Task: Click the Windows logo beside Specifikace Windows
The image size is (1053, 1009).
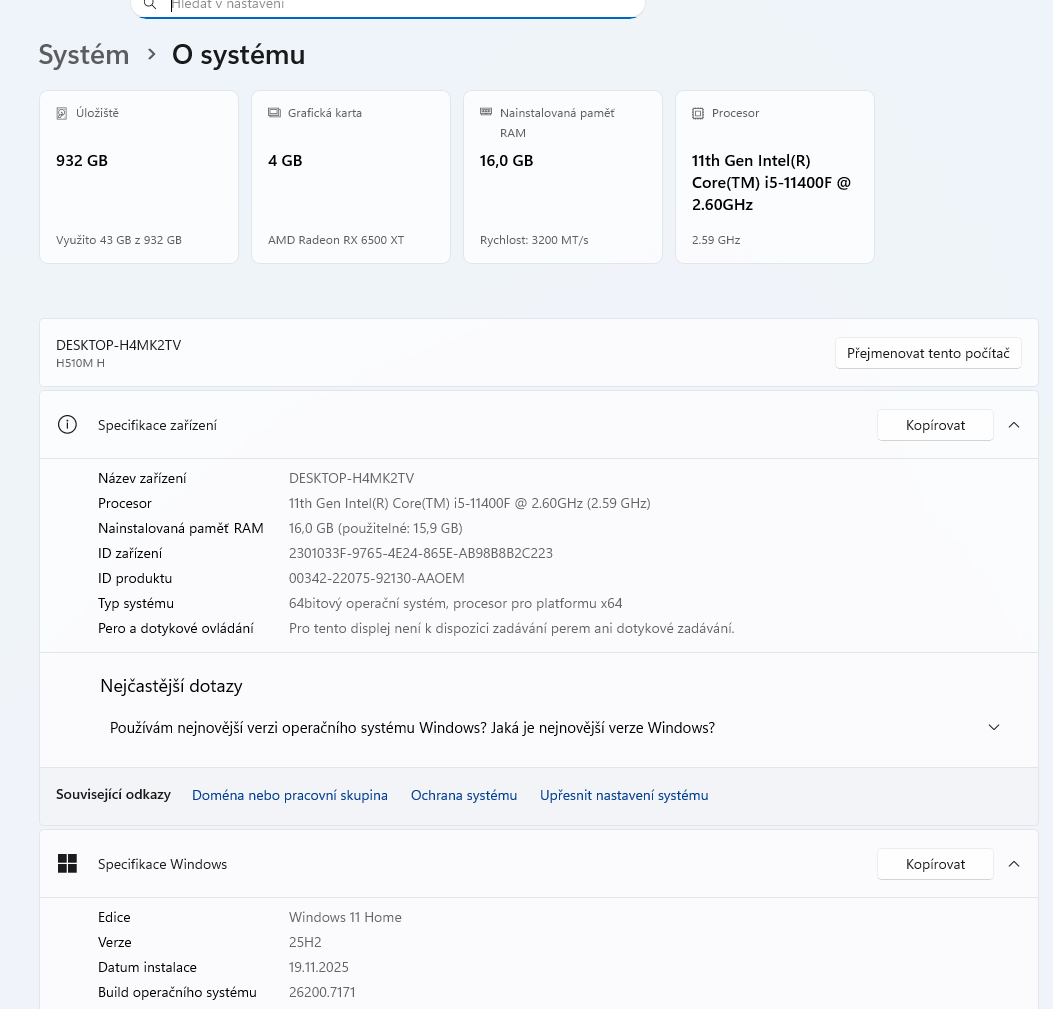Action: pyautogui.click(x=67, y=864)
